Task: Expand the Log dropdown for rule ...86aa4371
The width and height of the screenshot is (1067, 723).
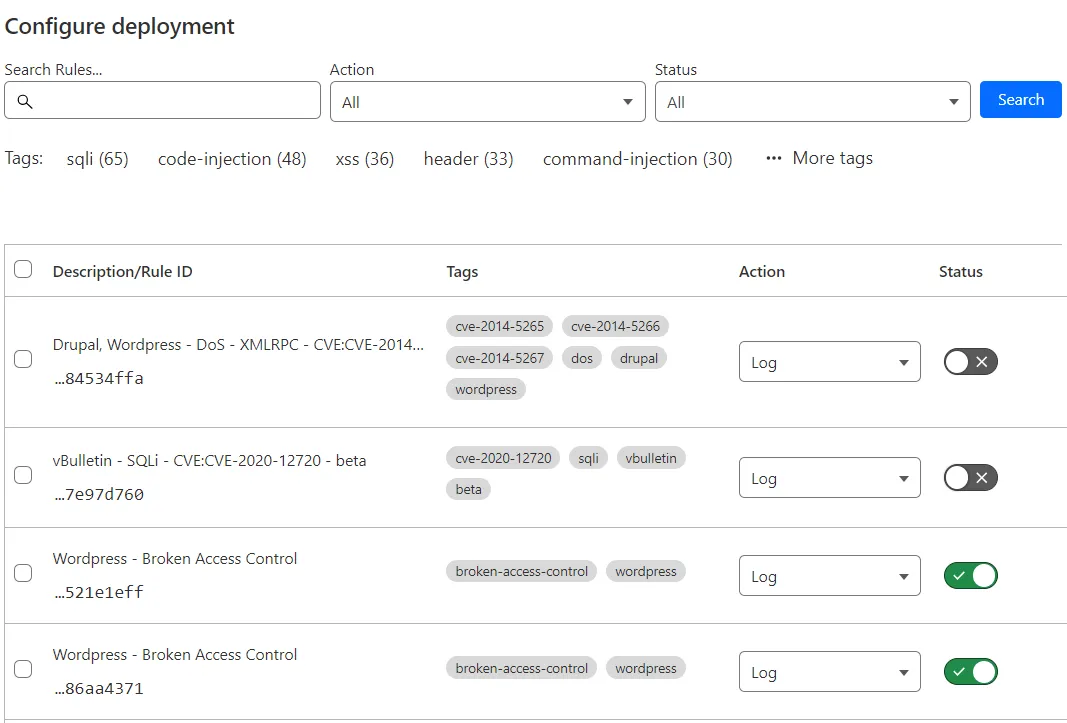Action: (829, 671)
